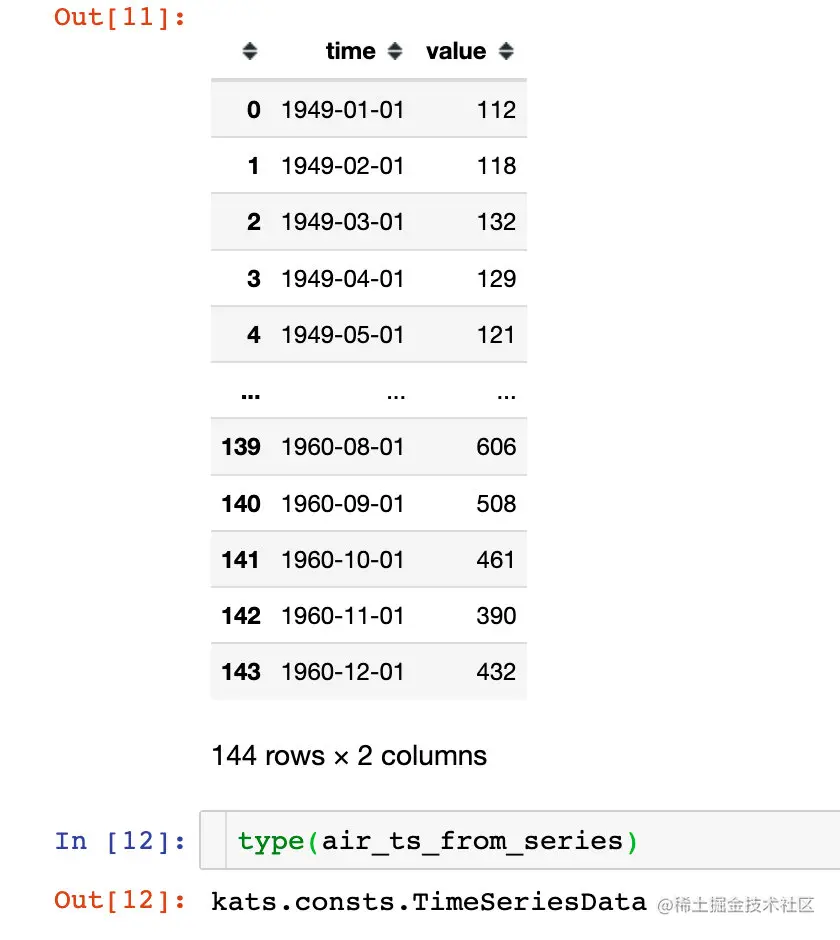Click the Out[12] output prompt
The height and width of the screenshot is (940, 840).
coord(120,900)
